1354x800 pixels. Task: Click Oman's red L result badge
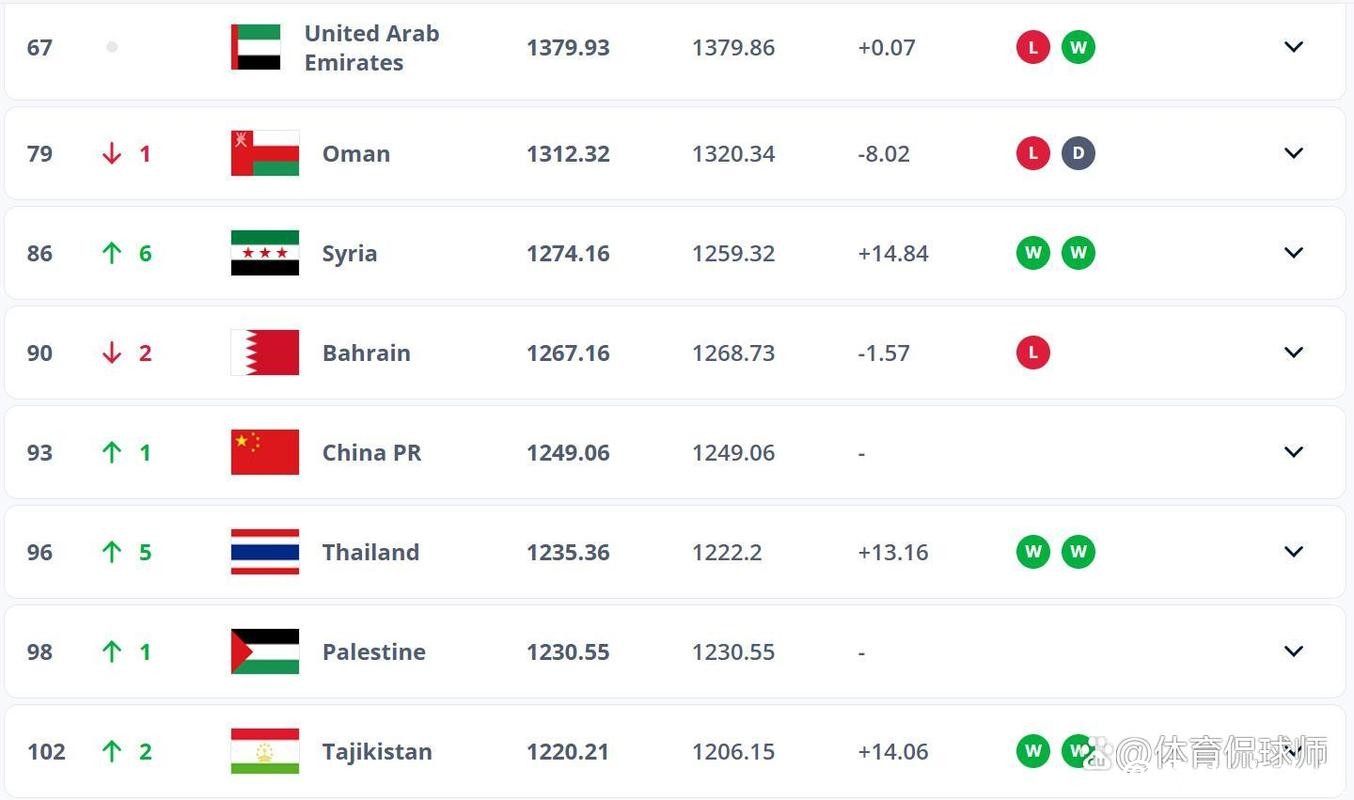click(x=1033, y=153)
